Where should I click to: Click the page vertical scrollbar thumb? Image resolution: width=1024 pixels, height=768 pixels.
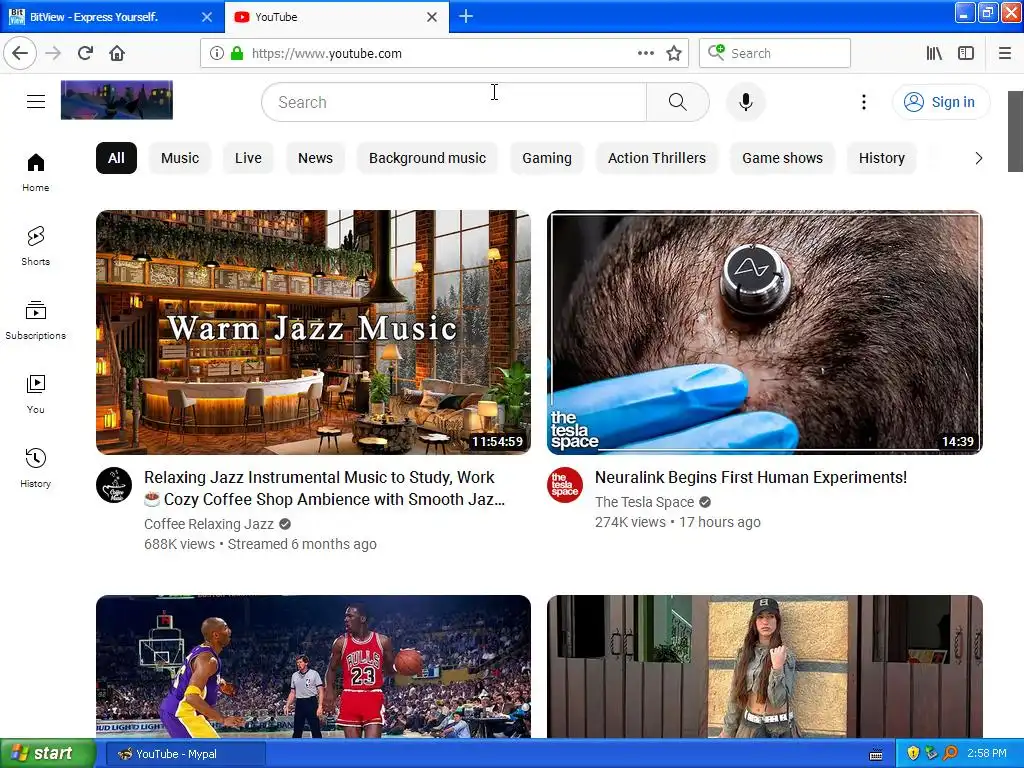pos(1015,131)
